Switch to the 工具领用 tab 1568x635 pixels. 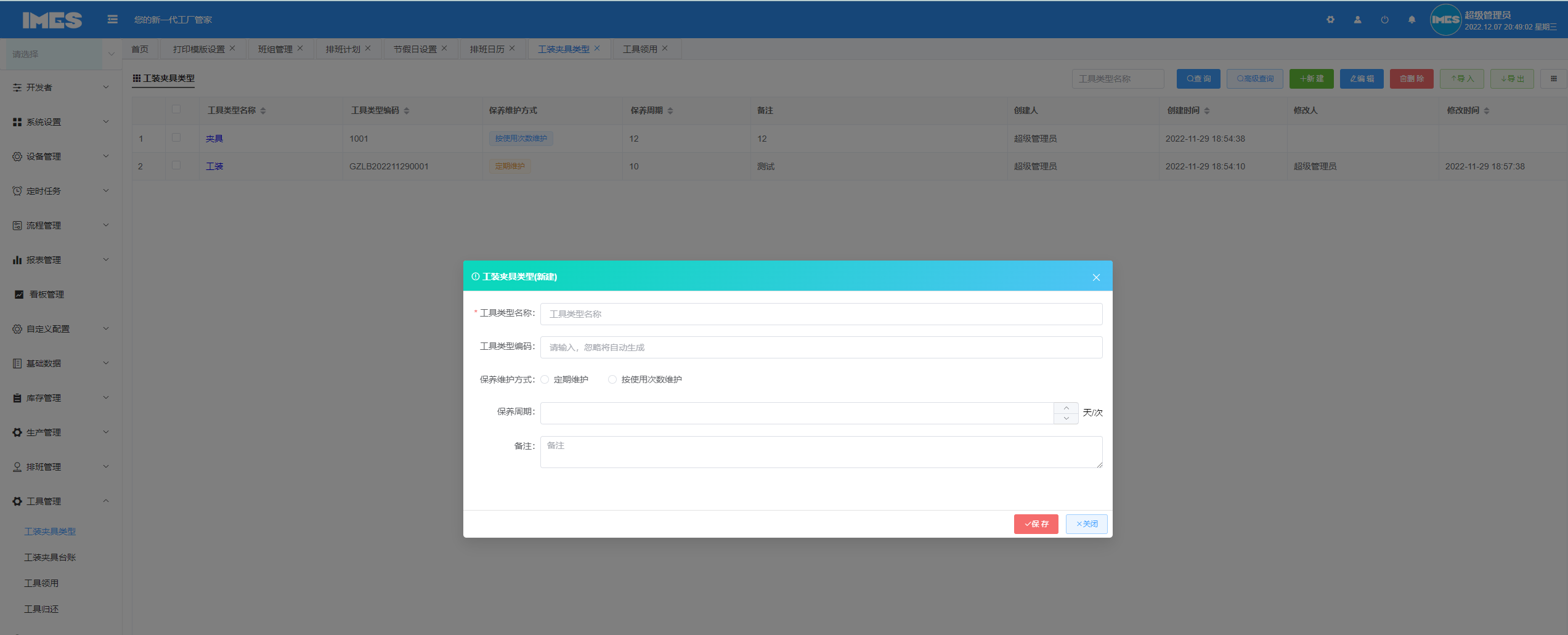point(640,49)
